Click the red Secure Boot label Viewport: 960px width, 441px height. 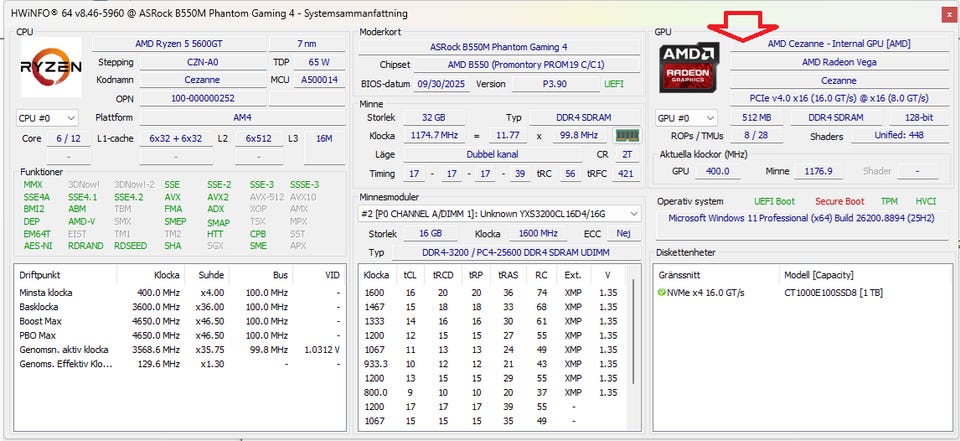[839, 202]
